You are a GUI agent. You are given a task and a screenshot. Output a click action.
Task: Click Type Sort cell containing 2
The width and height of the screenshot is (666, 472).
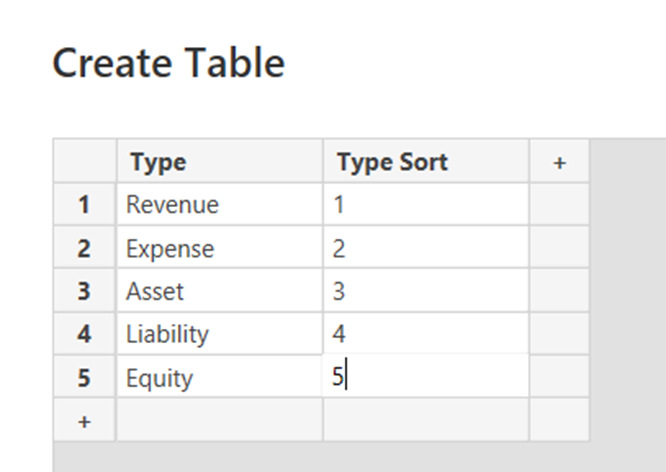[x=425, y=248]
